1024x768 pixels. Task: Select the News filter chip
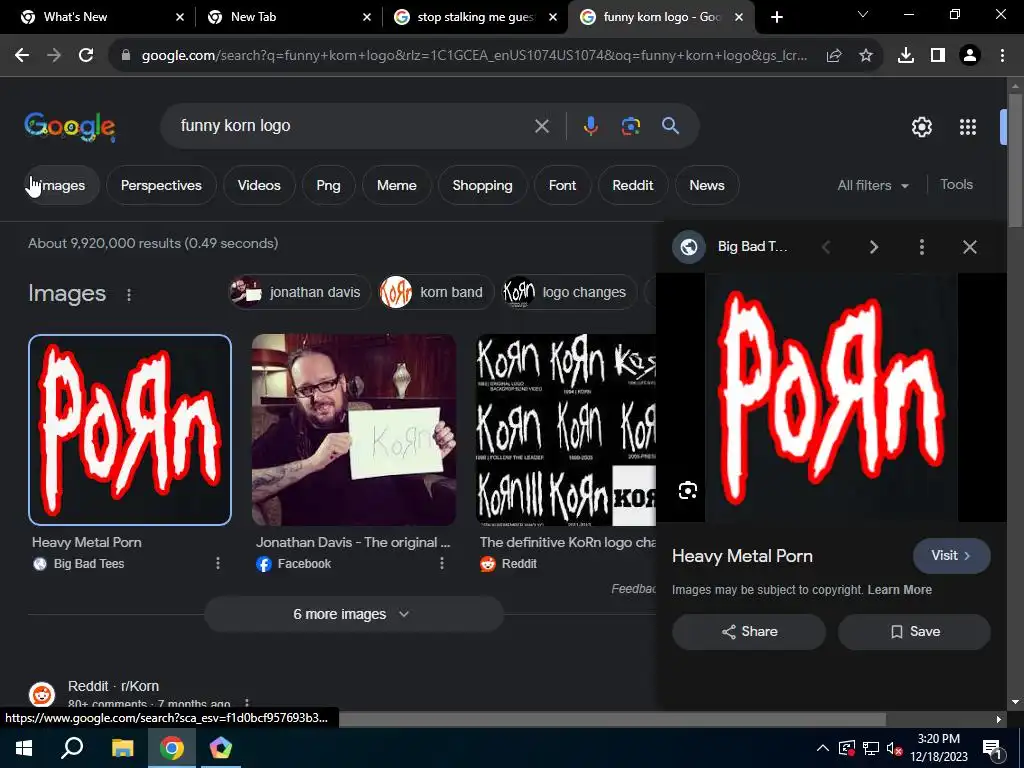point(707,185)
